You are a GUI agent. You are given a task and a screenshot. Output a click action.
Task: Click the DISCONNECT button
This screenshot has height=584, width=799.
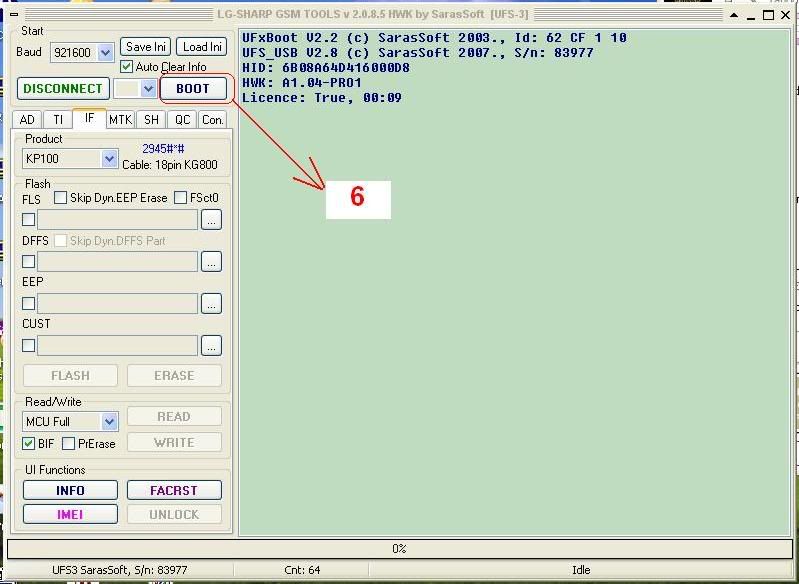pyautogui.click(x=63, y=89)
